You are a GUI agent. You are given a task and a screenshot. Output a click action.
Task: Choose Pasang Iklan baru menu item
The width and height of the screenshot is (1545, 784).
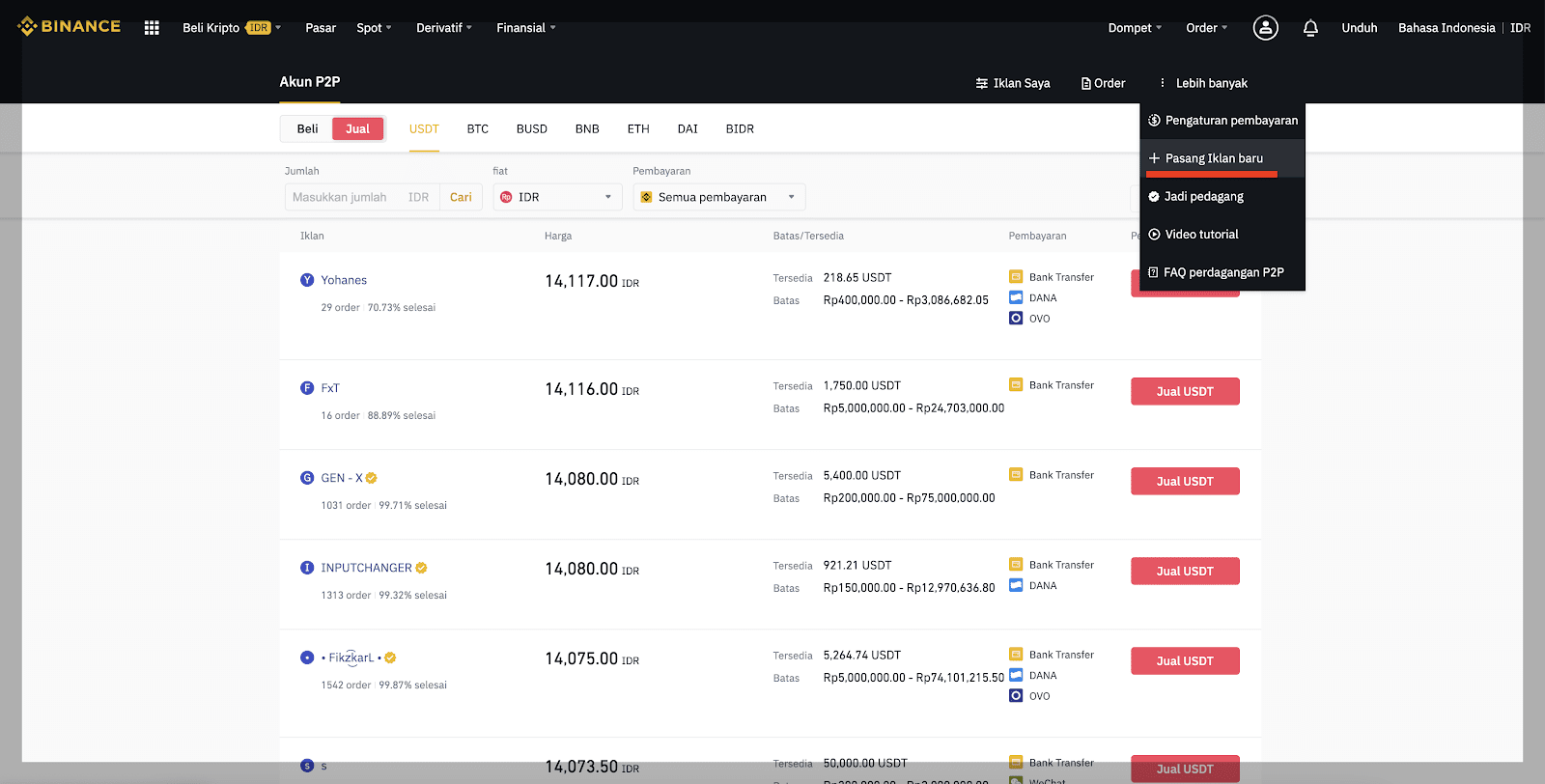coord(1222,158)
